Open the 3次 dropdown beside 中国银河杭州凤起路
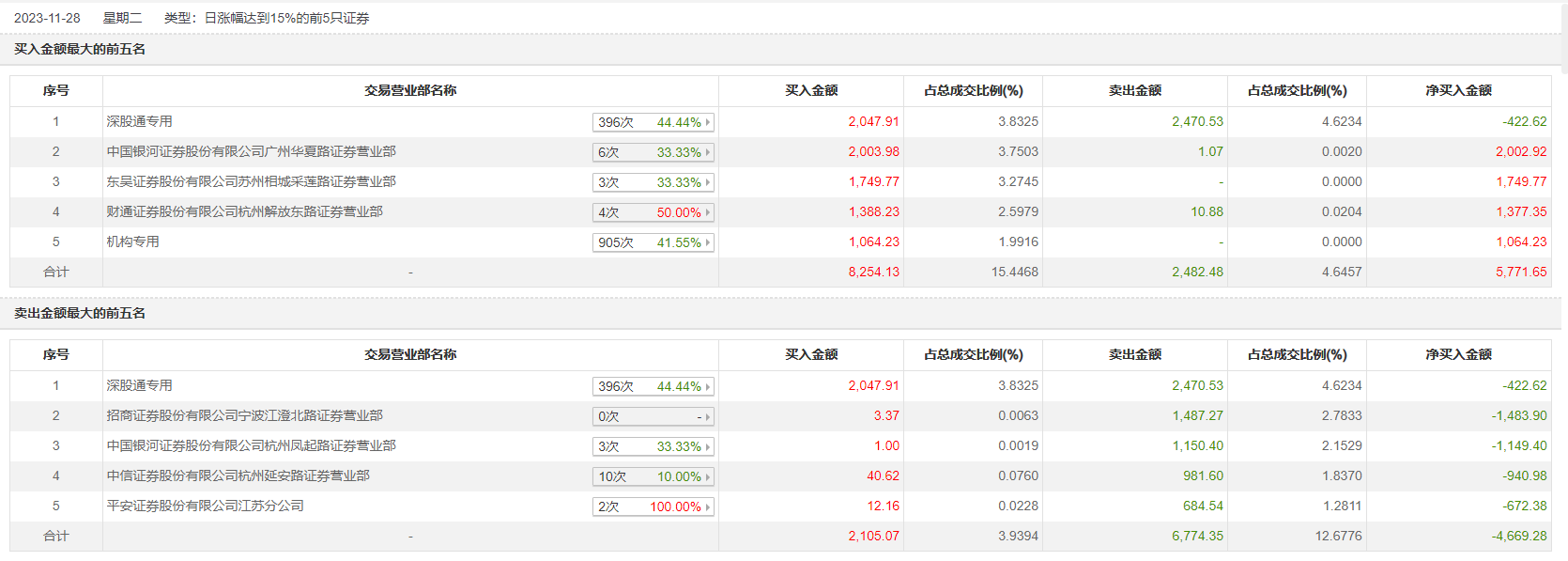This screenshot has height=561, width=1568. point(653,446)
